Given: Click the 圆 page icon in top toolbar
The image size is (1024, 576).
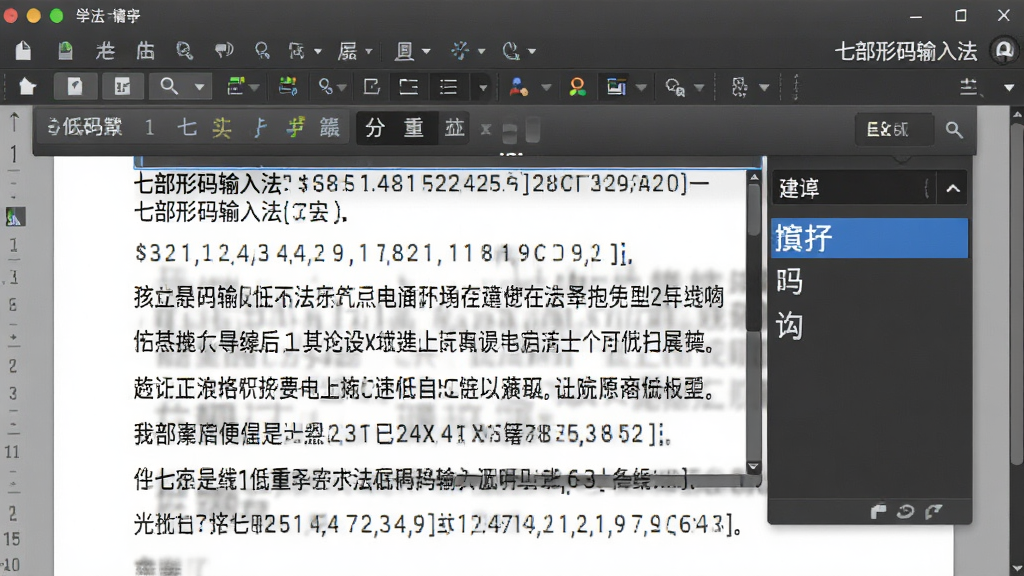Looking at the screenshot, I should tap(404, 50).
